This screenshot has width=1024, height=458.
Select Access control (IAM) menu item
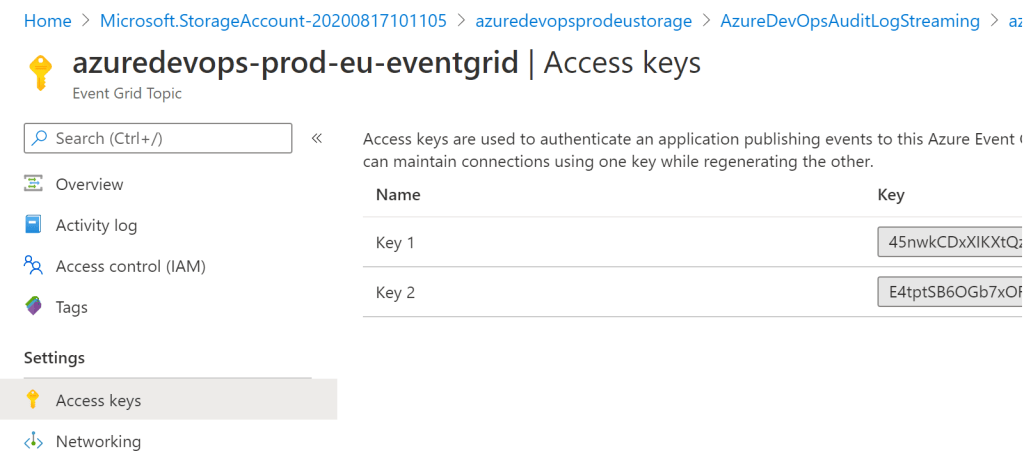130,266
